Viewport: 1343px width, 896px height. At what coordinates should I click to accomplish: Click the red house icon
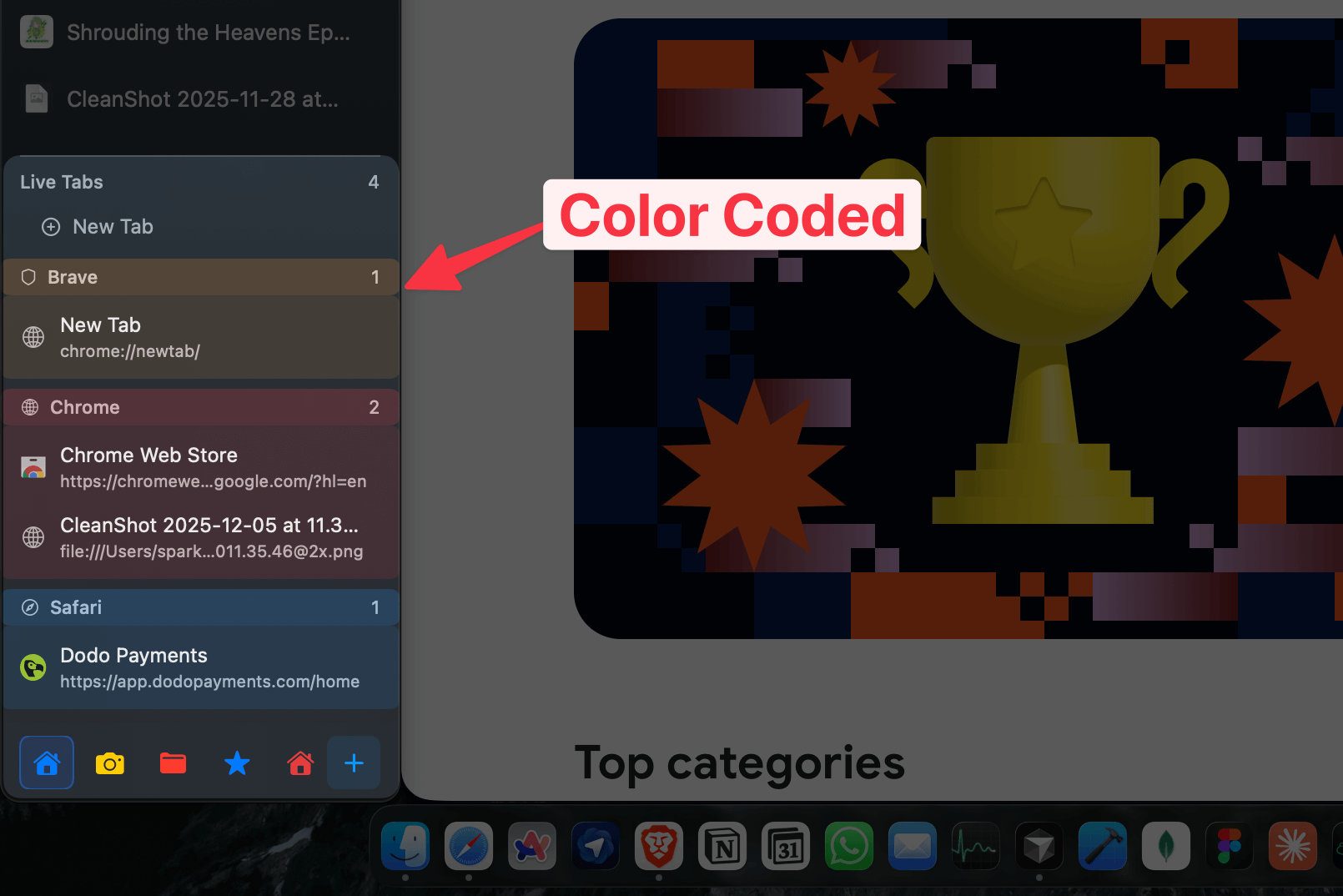click(x=300, y=763)
